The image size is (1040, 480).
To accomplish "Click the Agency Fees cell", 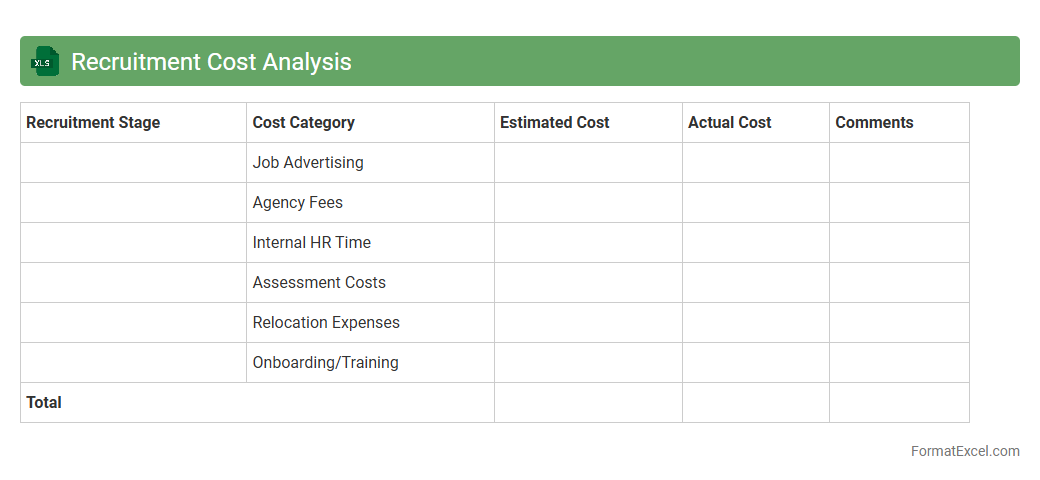I will (x=298, y=202).
